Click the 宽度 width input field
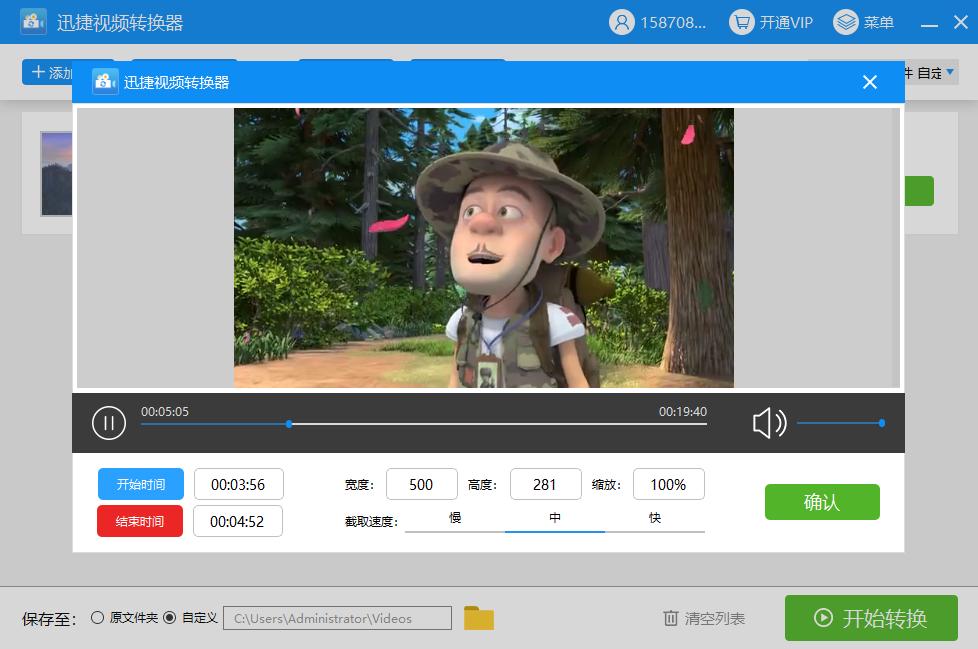 click(x=421, y=484)
